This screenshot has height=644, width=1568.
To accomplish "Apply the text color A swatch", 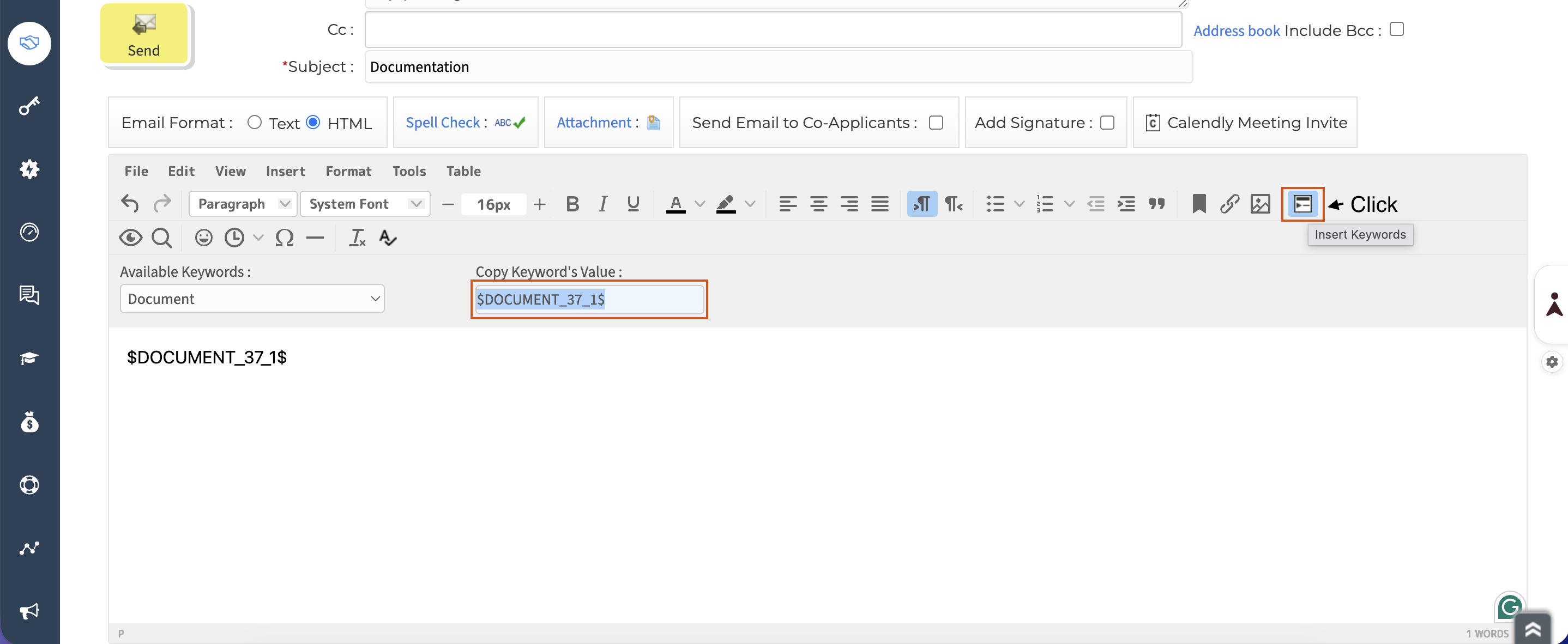I will 676,204.
